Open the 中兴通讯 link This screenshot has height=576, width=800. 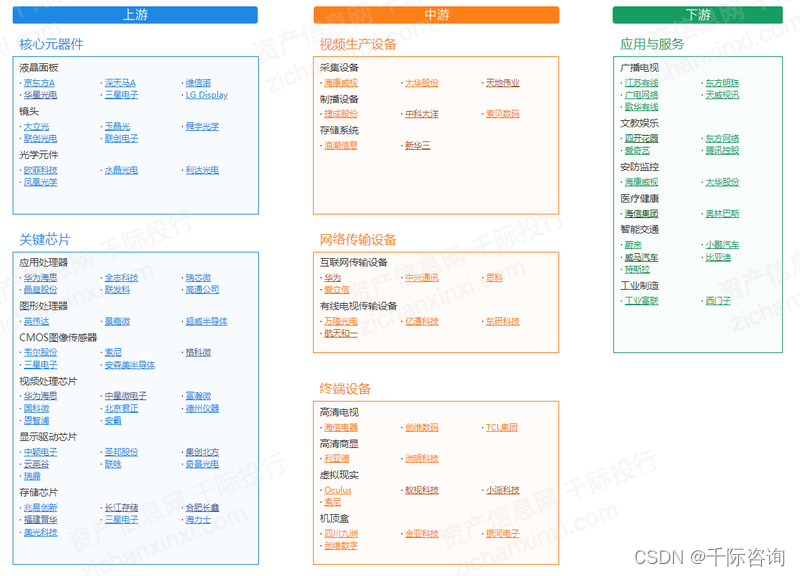[x=422, y=278]
